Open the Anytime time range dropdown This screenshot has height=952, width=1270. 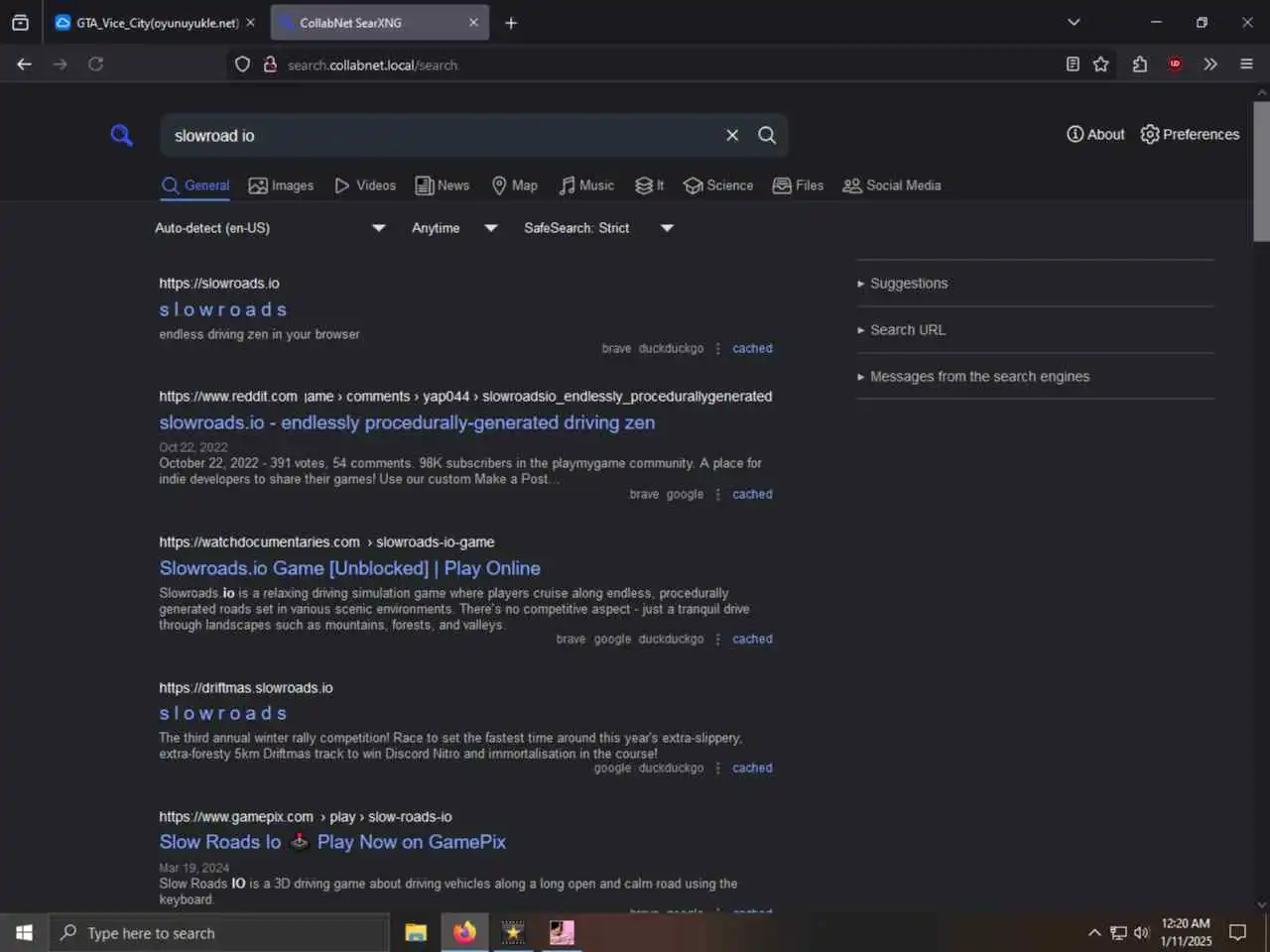(x=454, y=228)
